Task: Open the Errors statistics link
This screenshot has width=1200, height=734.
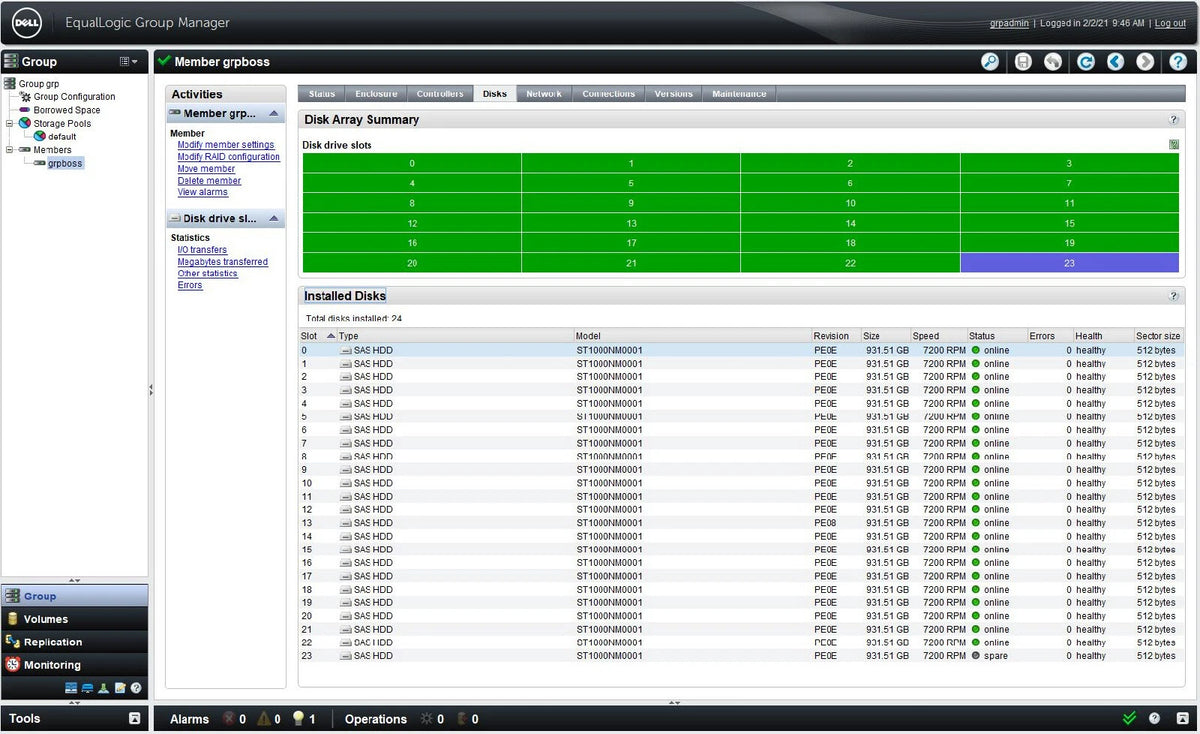Action: click(190, 285)
